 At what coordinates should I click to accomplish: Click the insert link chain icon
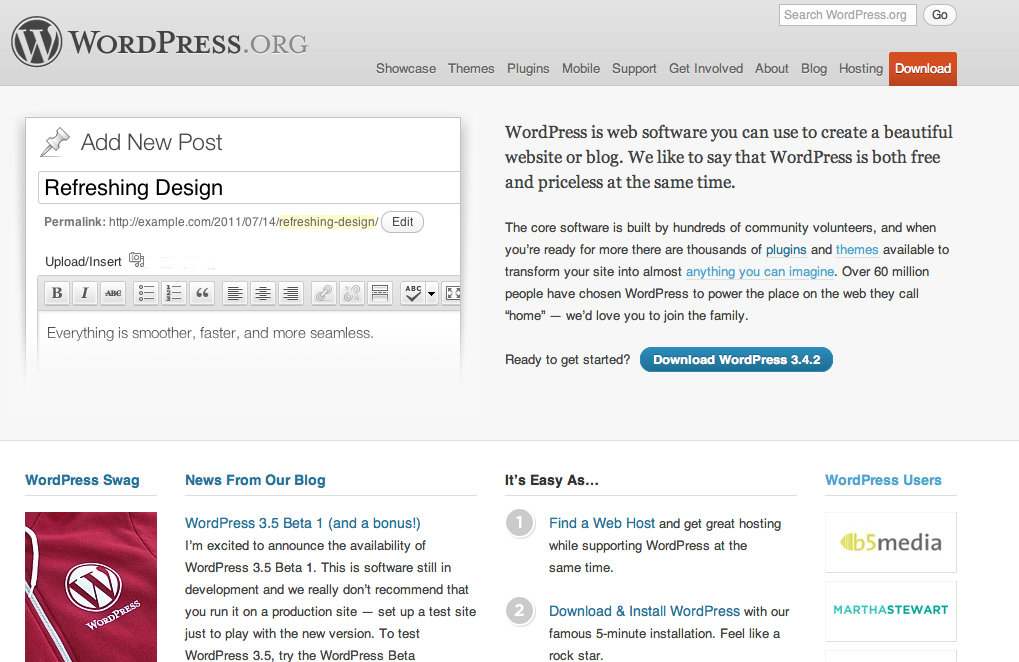point(324,293)
